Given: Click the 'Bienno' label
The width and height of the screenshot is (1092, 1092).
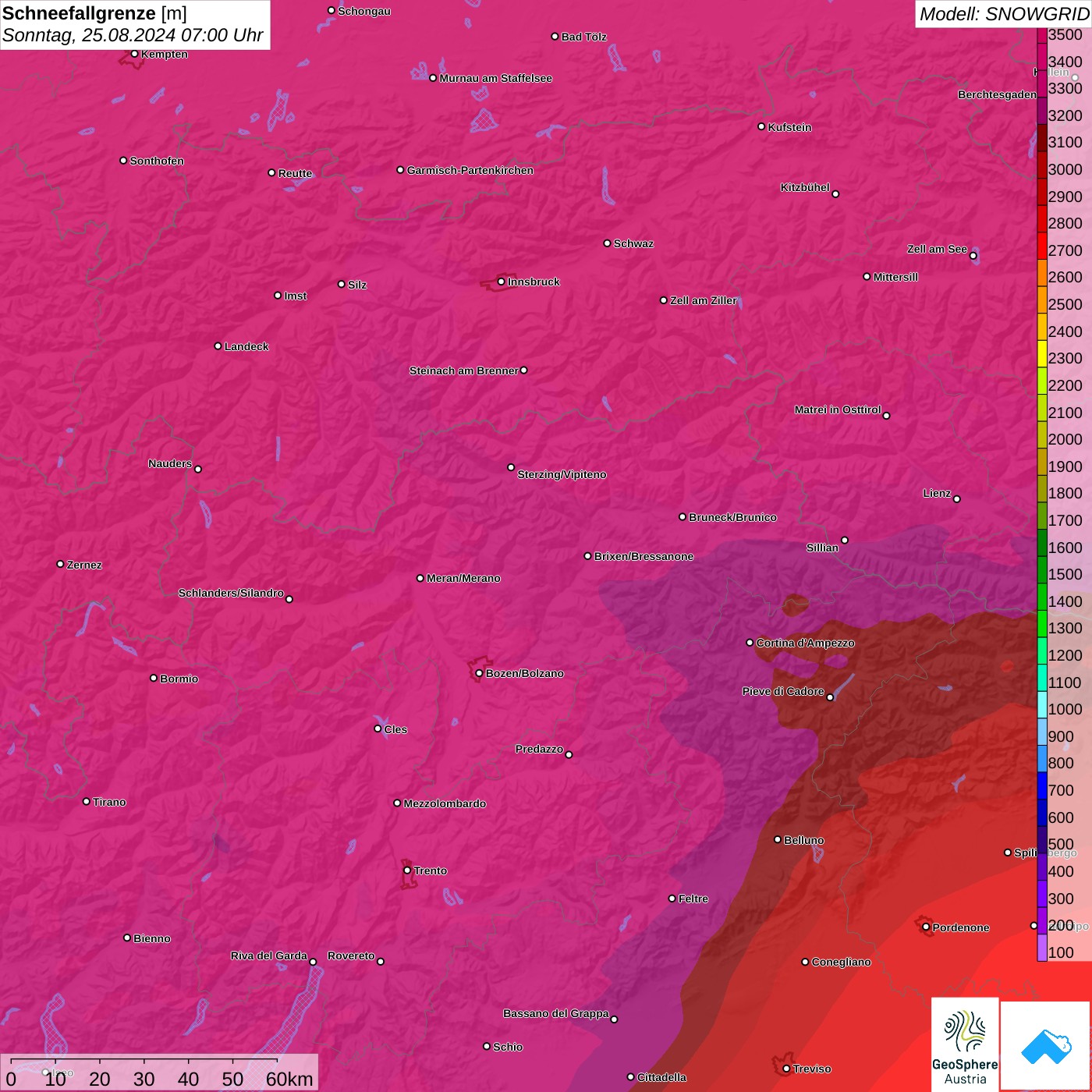Looking at the screenshot, I should tap(152, 938).
